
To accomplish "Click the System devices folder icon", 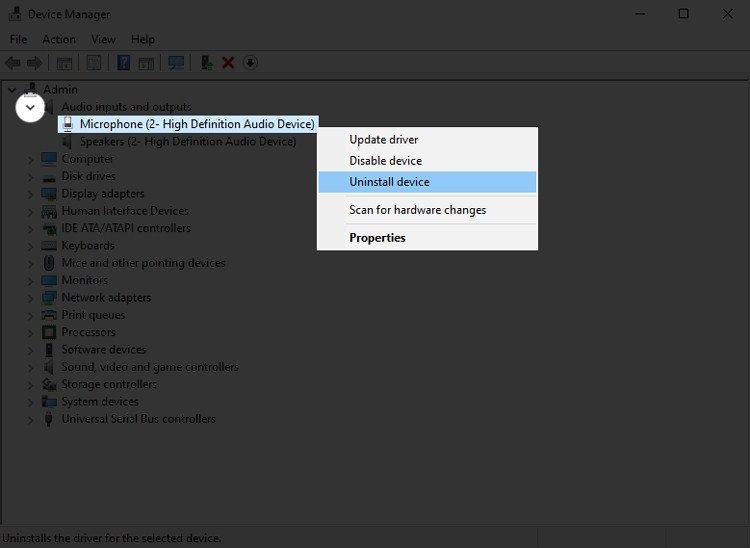I will coord(49,402).
